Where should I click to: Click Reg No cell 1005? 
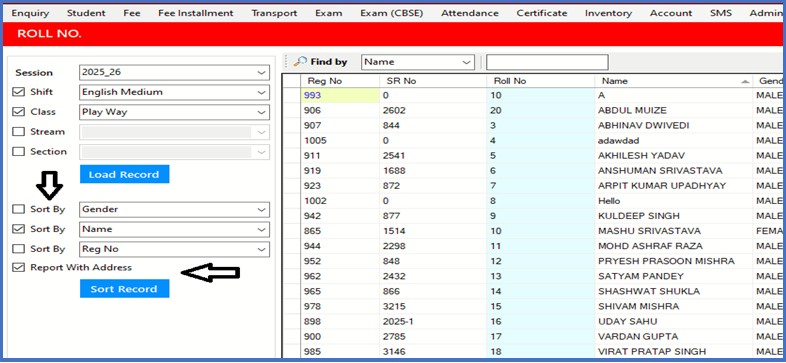(x=340, y=140)
